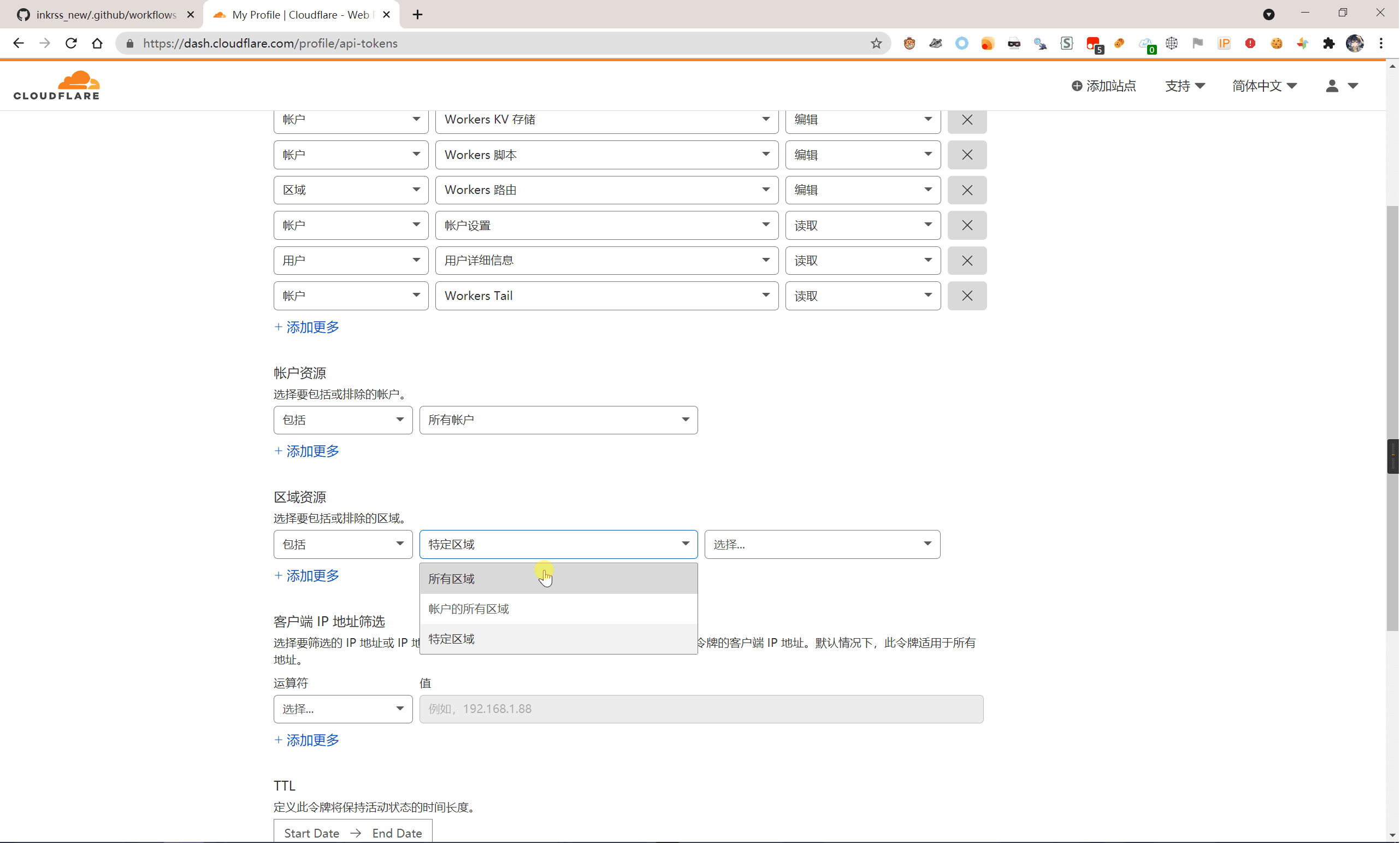Click 添加更多 under 区域资源

(306, 576)
